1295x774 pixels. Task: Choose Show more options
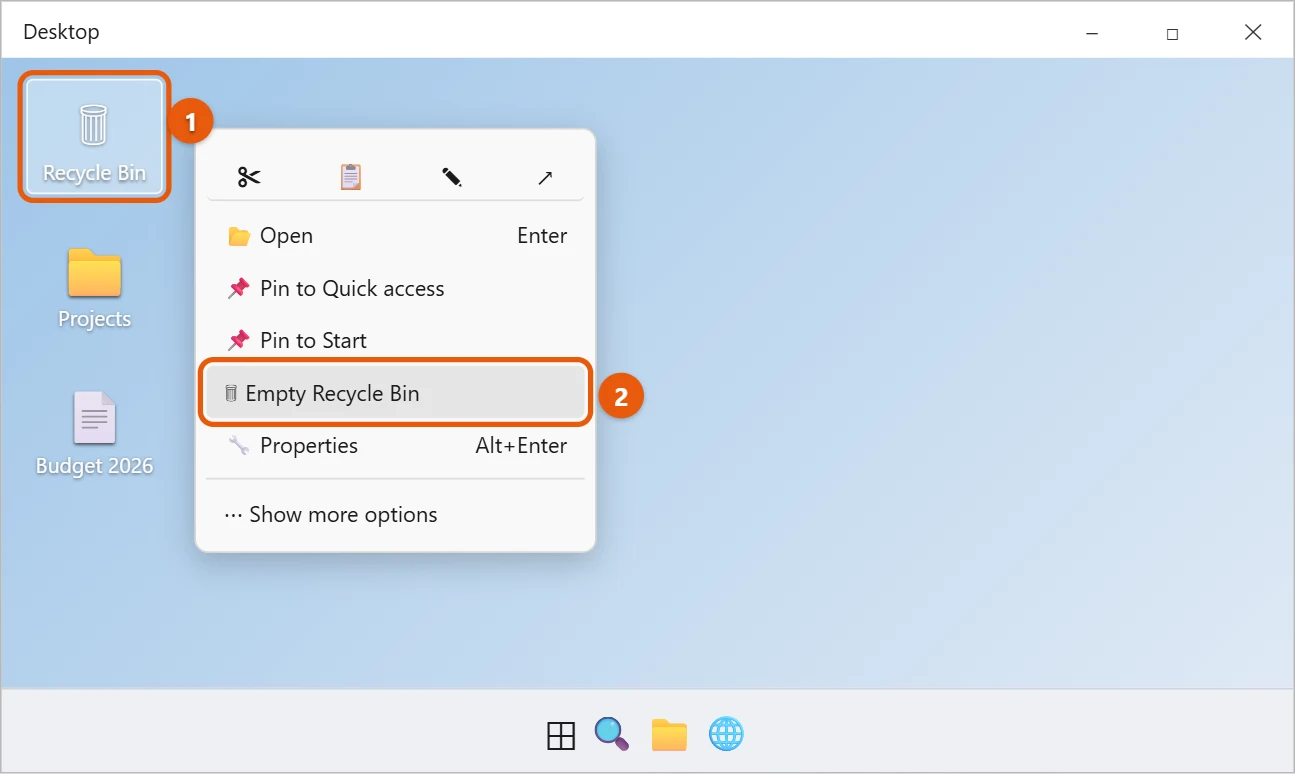(x=396, y=515)
